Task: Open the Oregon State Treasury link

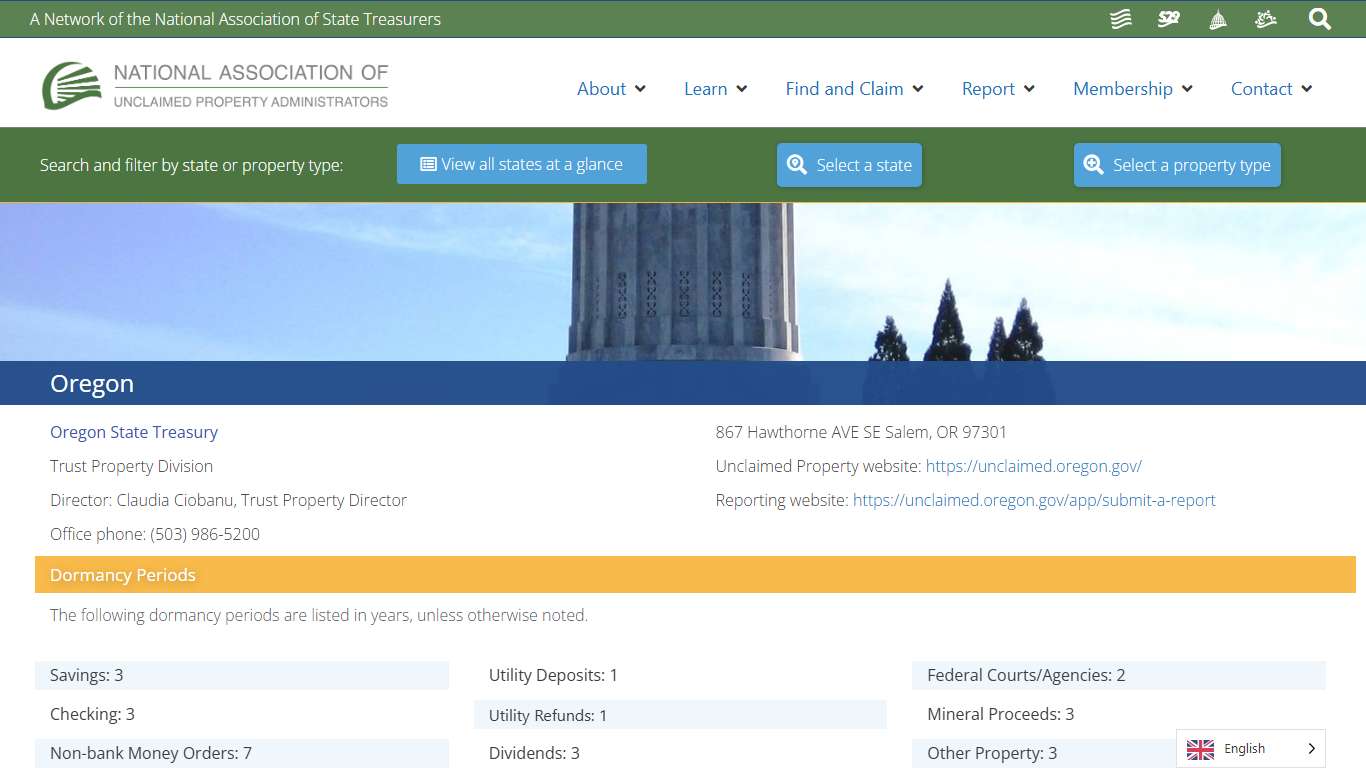Action: (134, 432)
